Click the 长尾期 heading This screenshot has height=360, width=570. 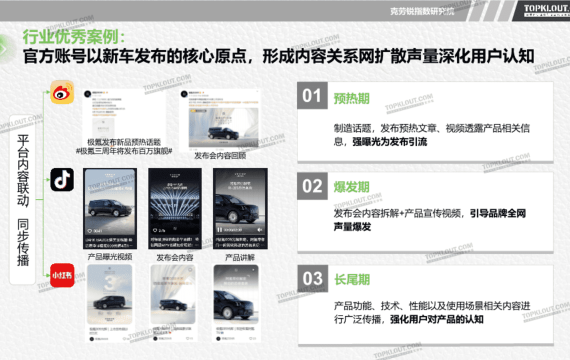coord(352,279)
